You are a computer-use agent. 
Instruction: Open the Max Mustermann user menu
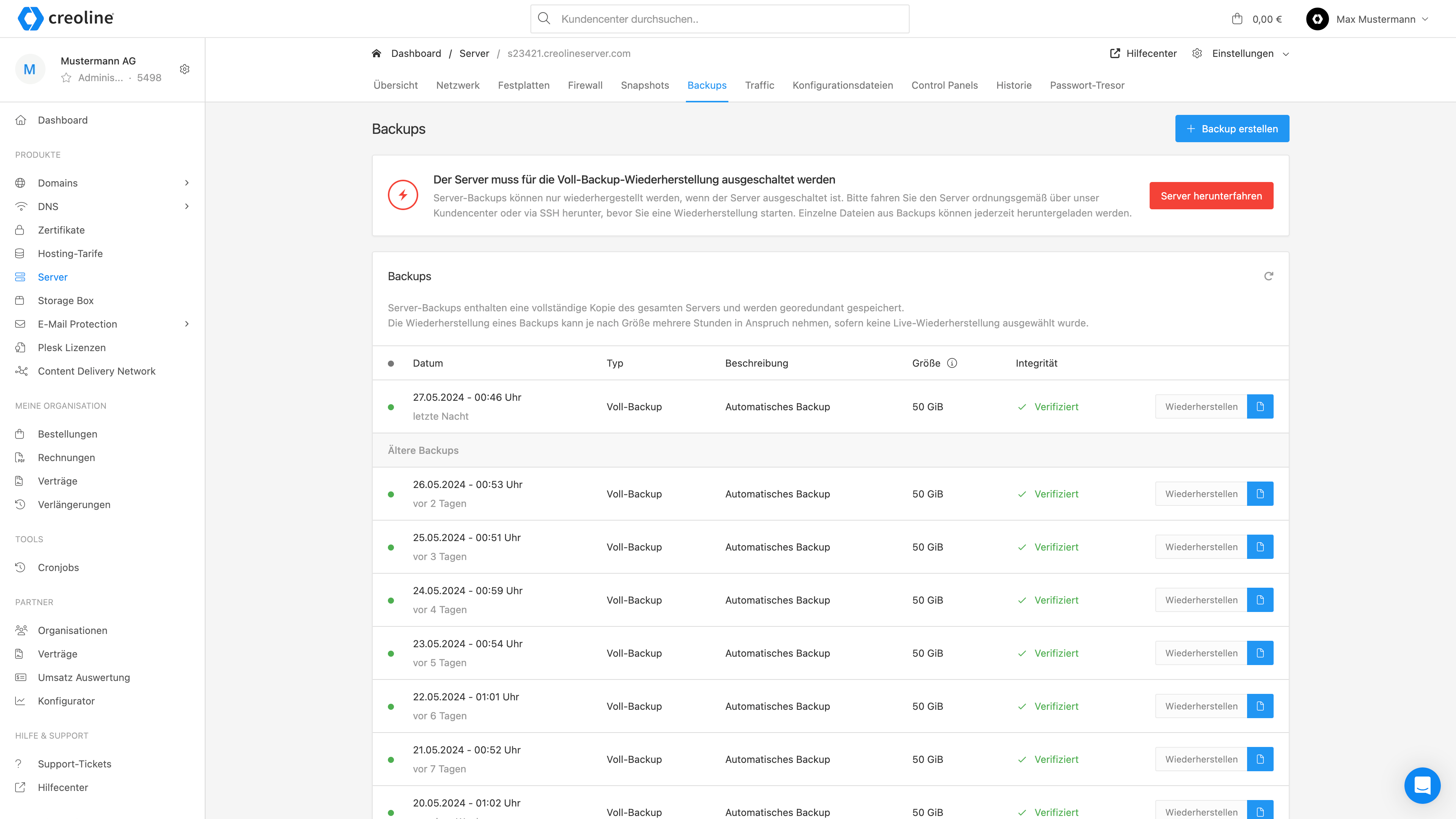tap(1375, 19)
